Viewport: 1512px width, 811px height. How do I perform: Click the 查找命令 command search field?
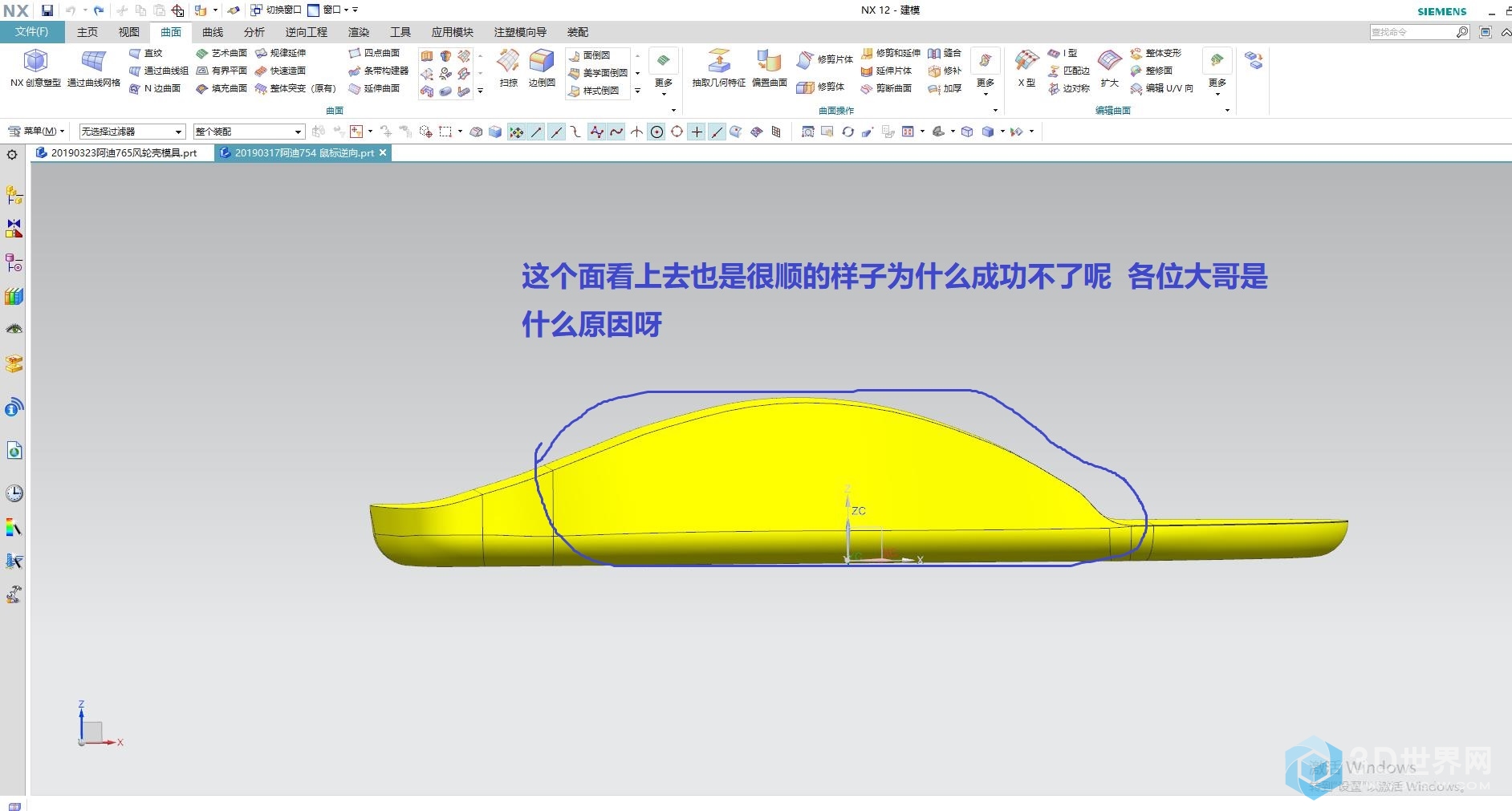1419,32
